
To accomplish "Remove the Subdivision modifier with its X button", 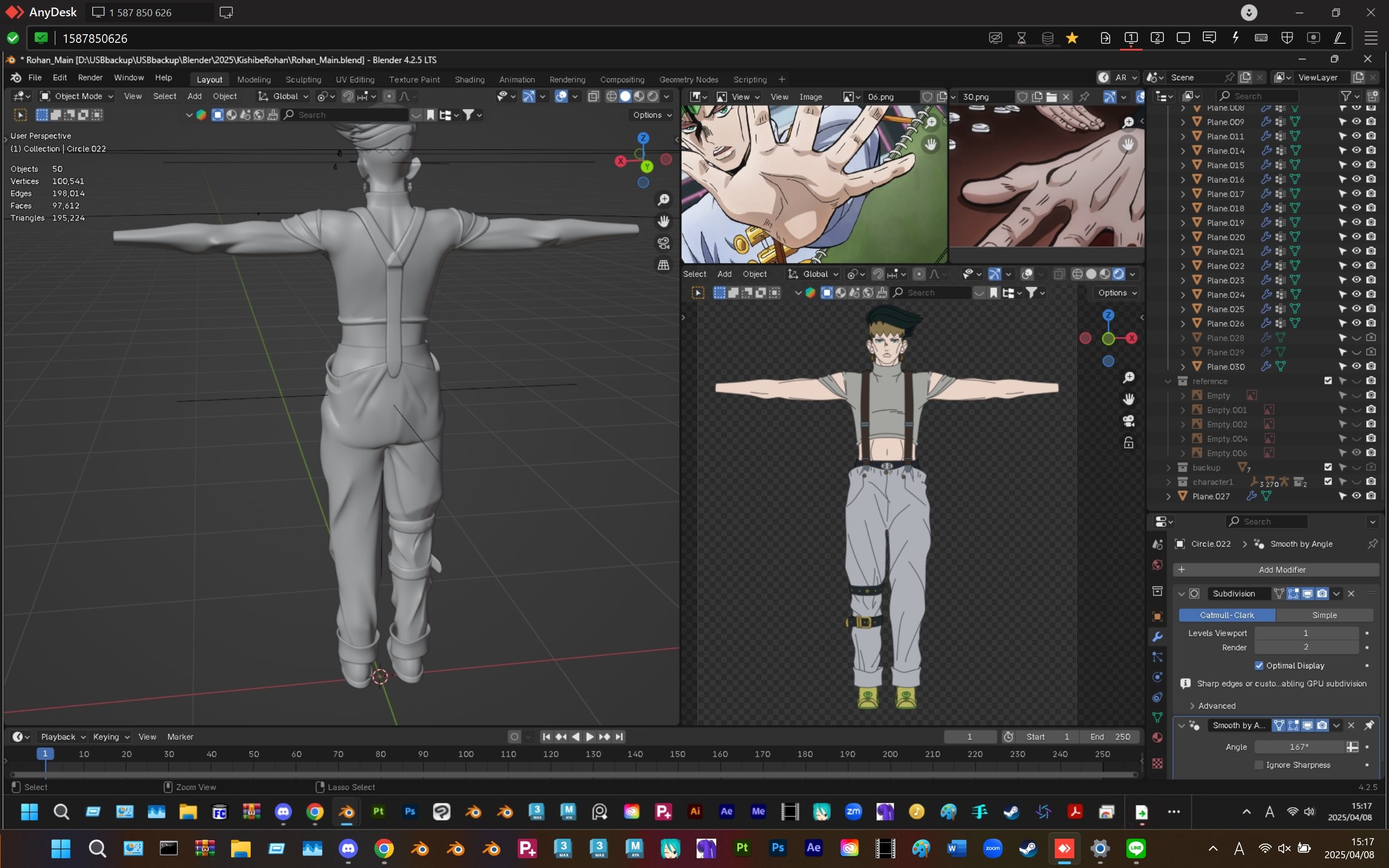I will 1350,593.
